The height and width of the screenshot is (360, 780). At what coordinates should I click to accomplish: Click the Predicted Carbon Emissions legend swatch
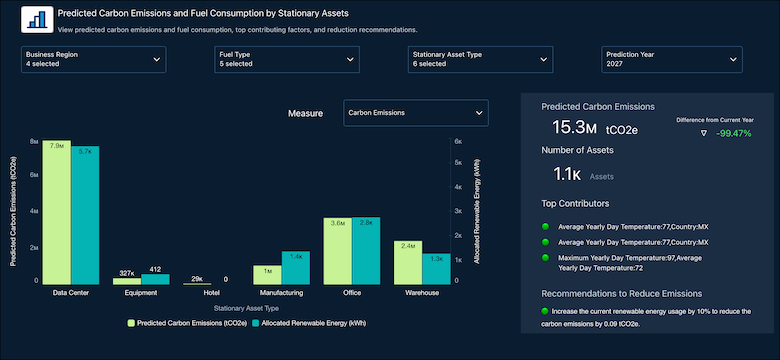[x=131, y=323]
